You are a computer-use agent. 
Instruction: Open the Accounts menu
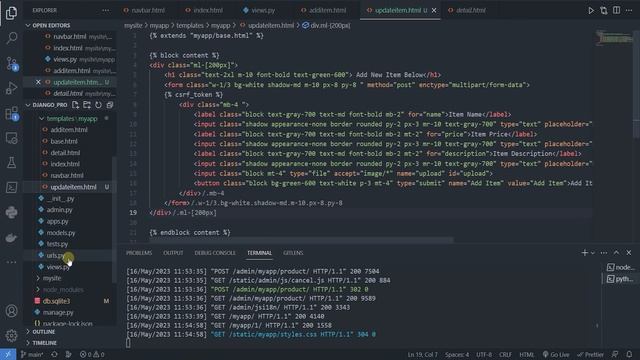pyautogui.click(x=11, y=311)
